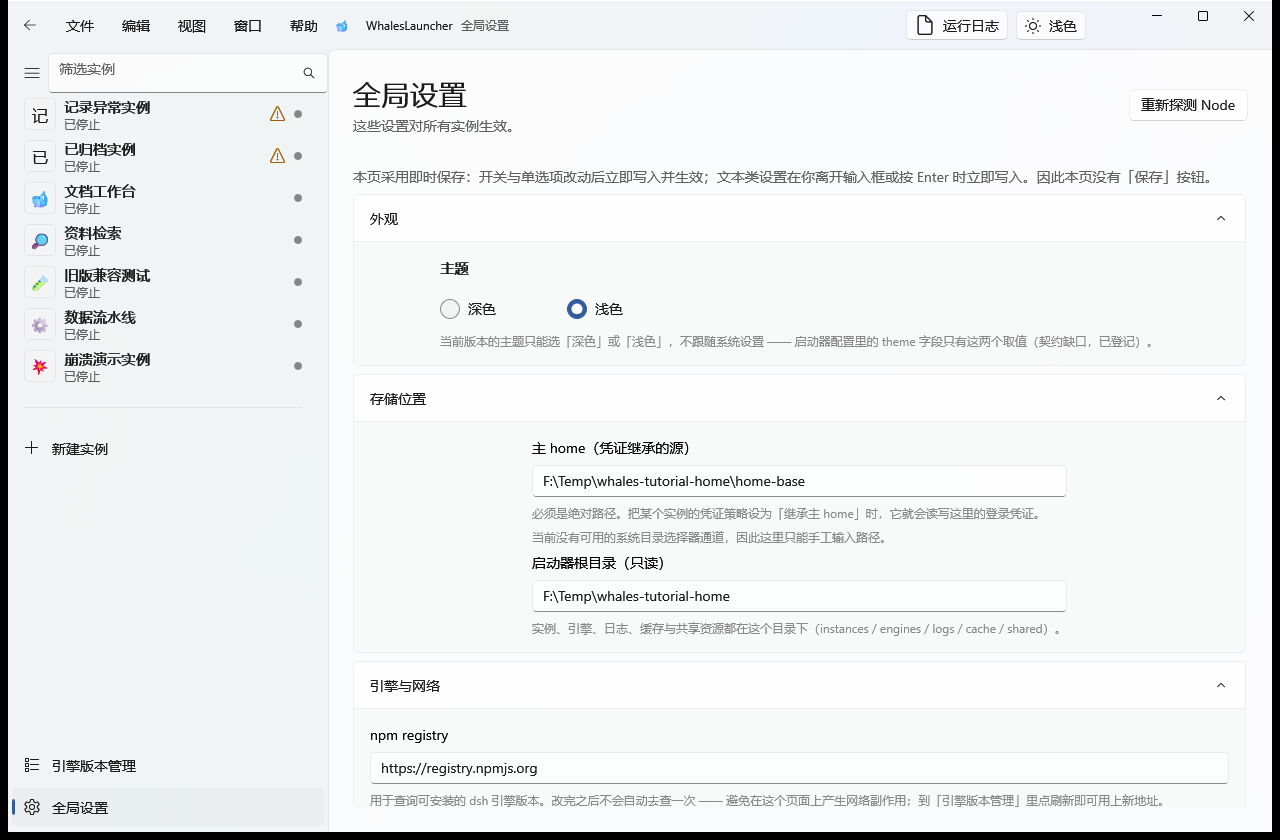Image resolution: width=1280 pixels, height=840 pixels.
Task: Click the status dot of 资料检索
Action: pyautogui.click(x=298, y=240)
